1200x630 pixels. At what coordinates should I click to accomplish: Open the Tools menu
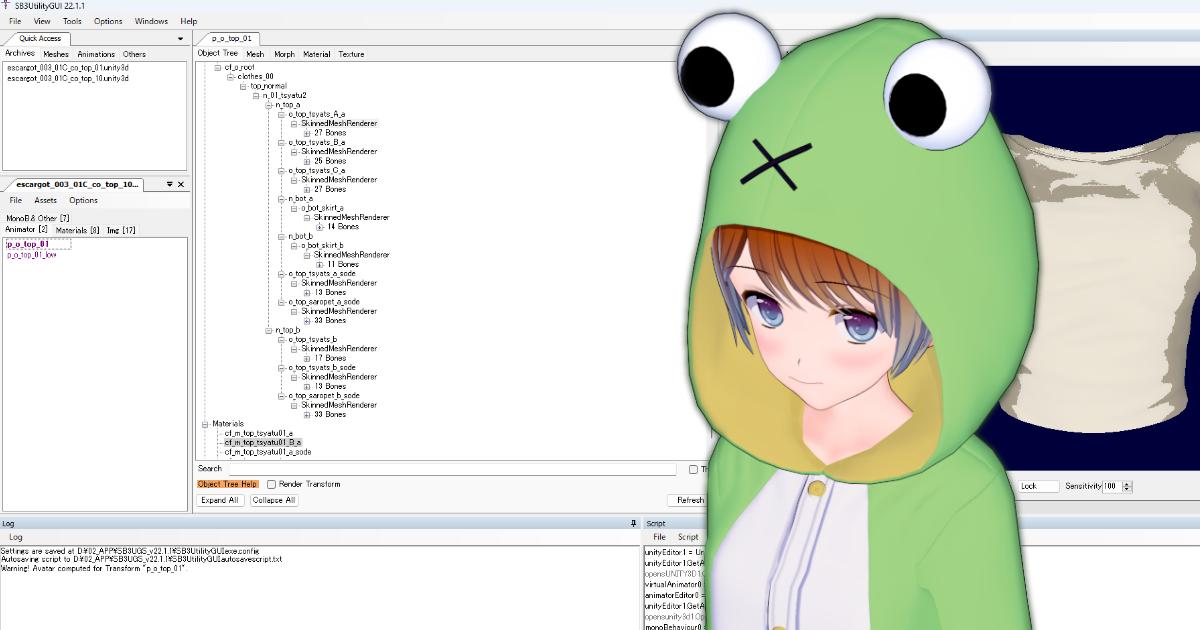coord(72,21)
